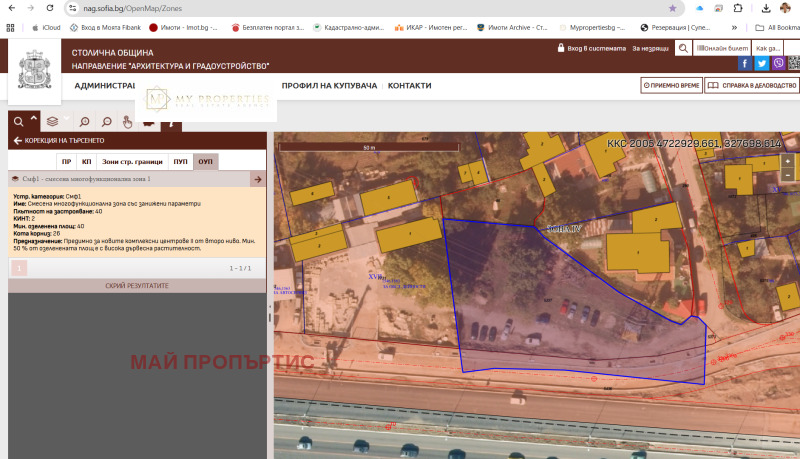
Task: Select the Зони стр. граници tab
Action: tap(132, 161)
